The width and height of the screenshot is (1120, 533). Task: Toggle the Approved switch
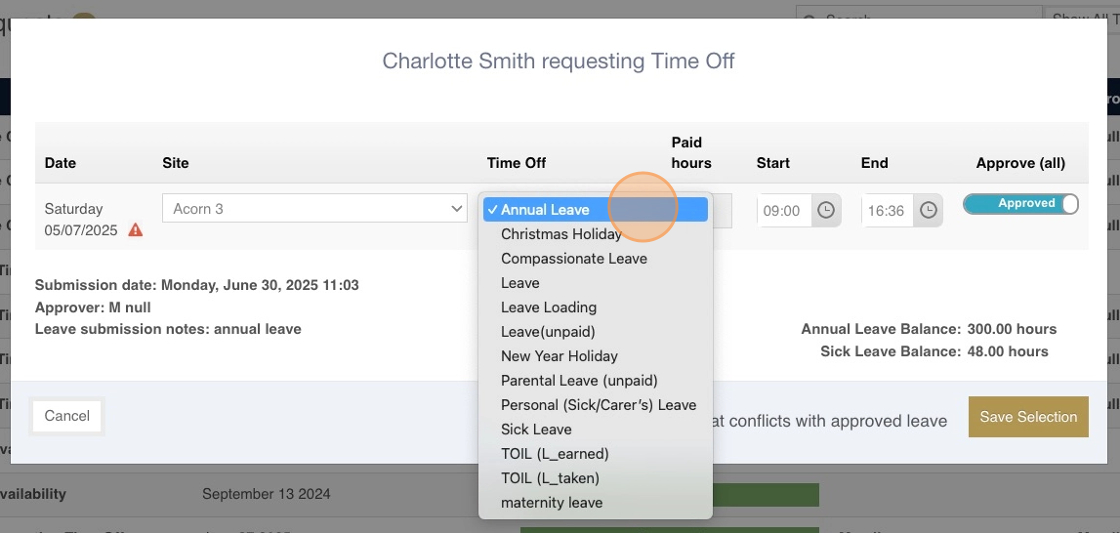coord(1021,204)
